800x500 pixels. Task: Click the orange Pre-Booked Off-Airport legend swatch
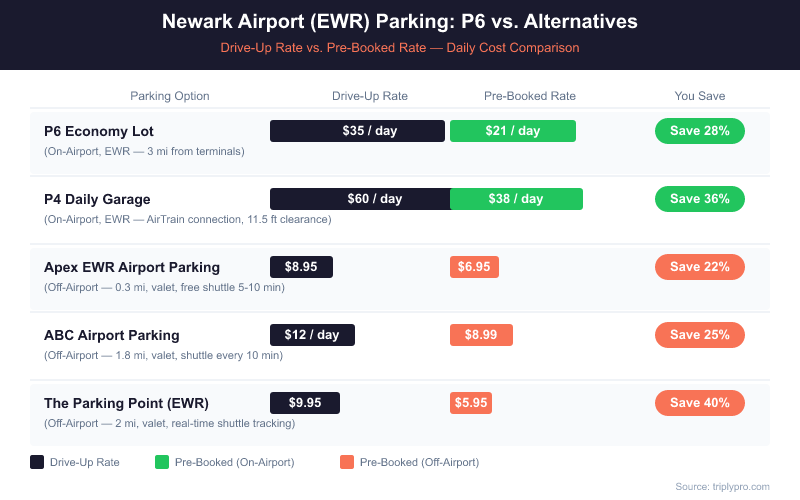pos(347,462)
